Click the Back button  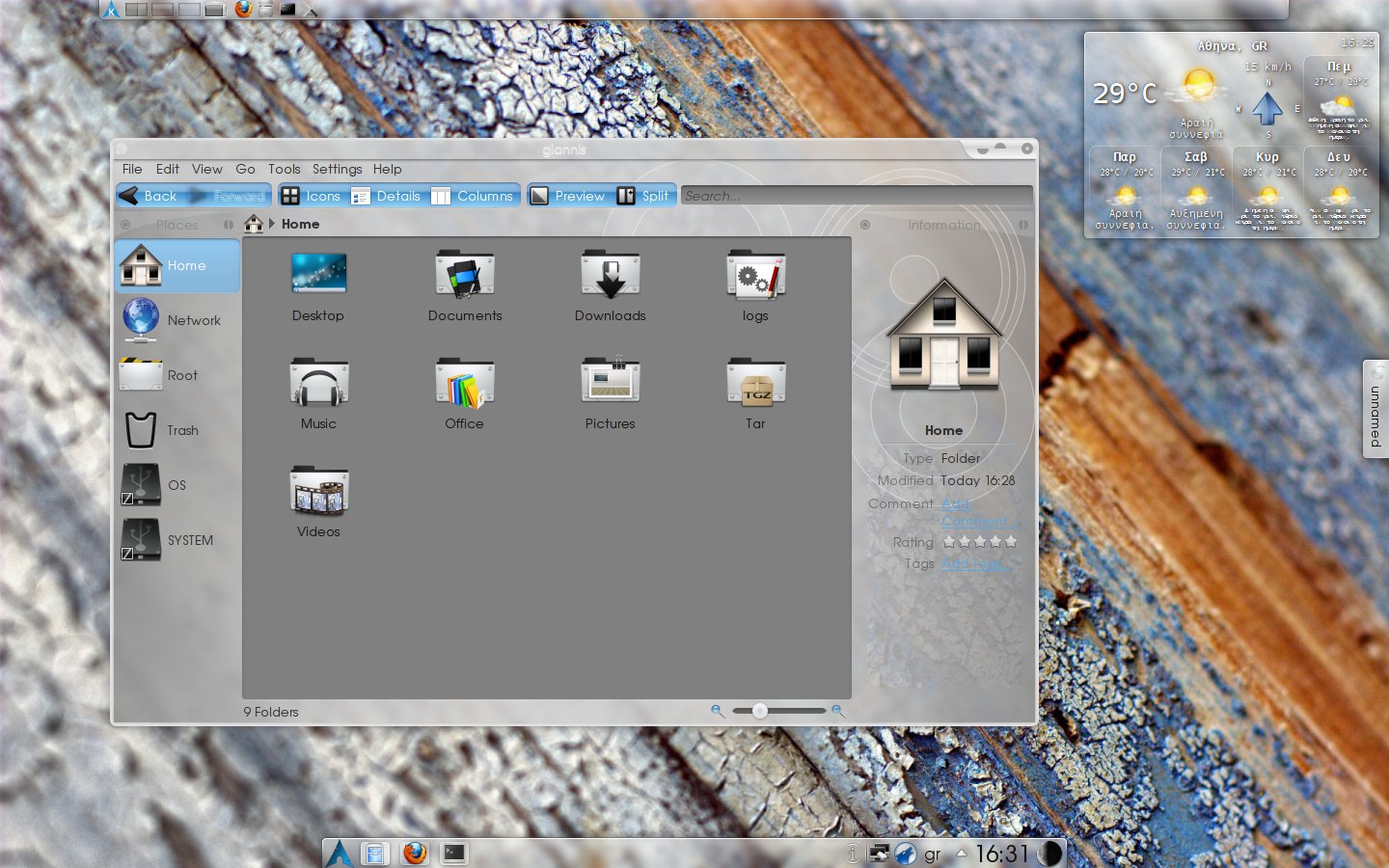(x=149, y=196)
